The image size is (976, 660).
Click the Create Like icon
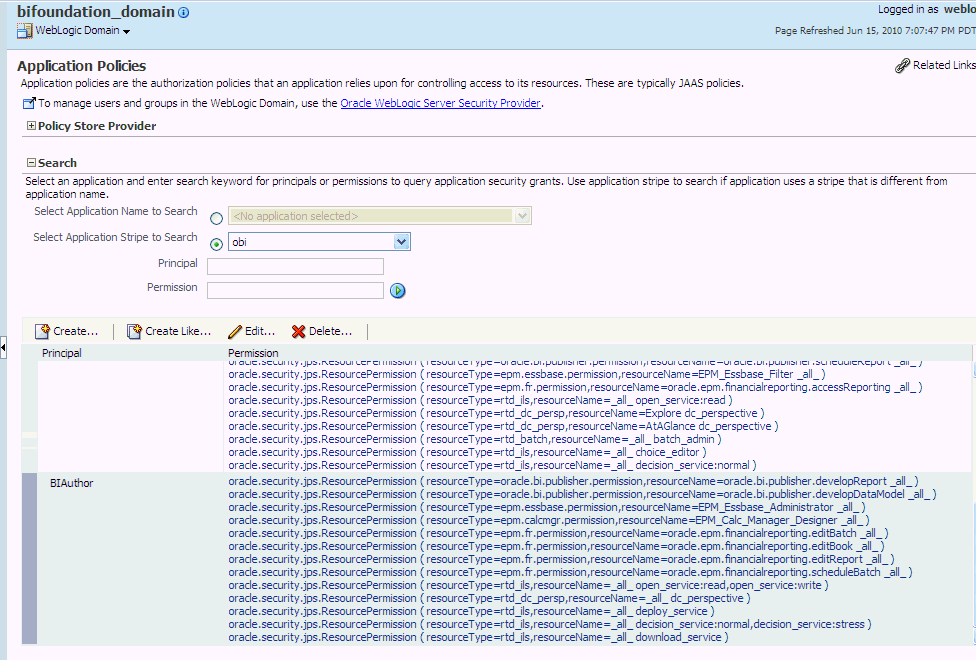click(x=131, y=330)
